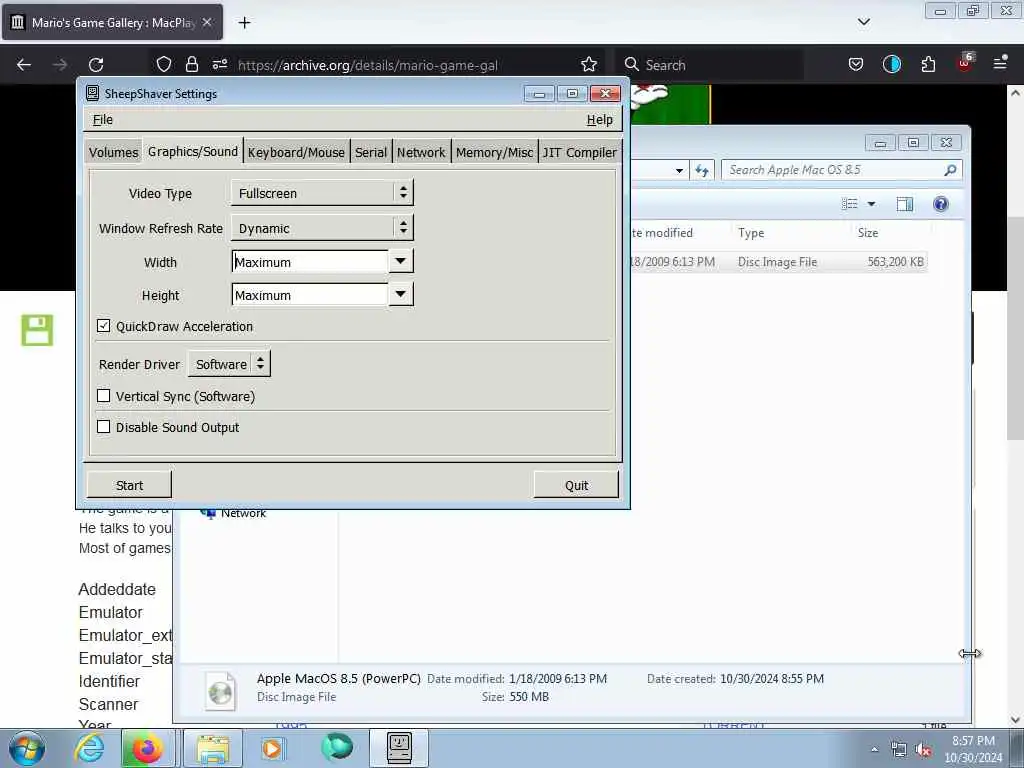Click the tracking protection shield icon
The height and width of the screenshot is (768, 1024).
click(x=164, y=64)
